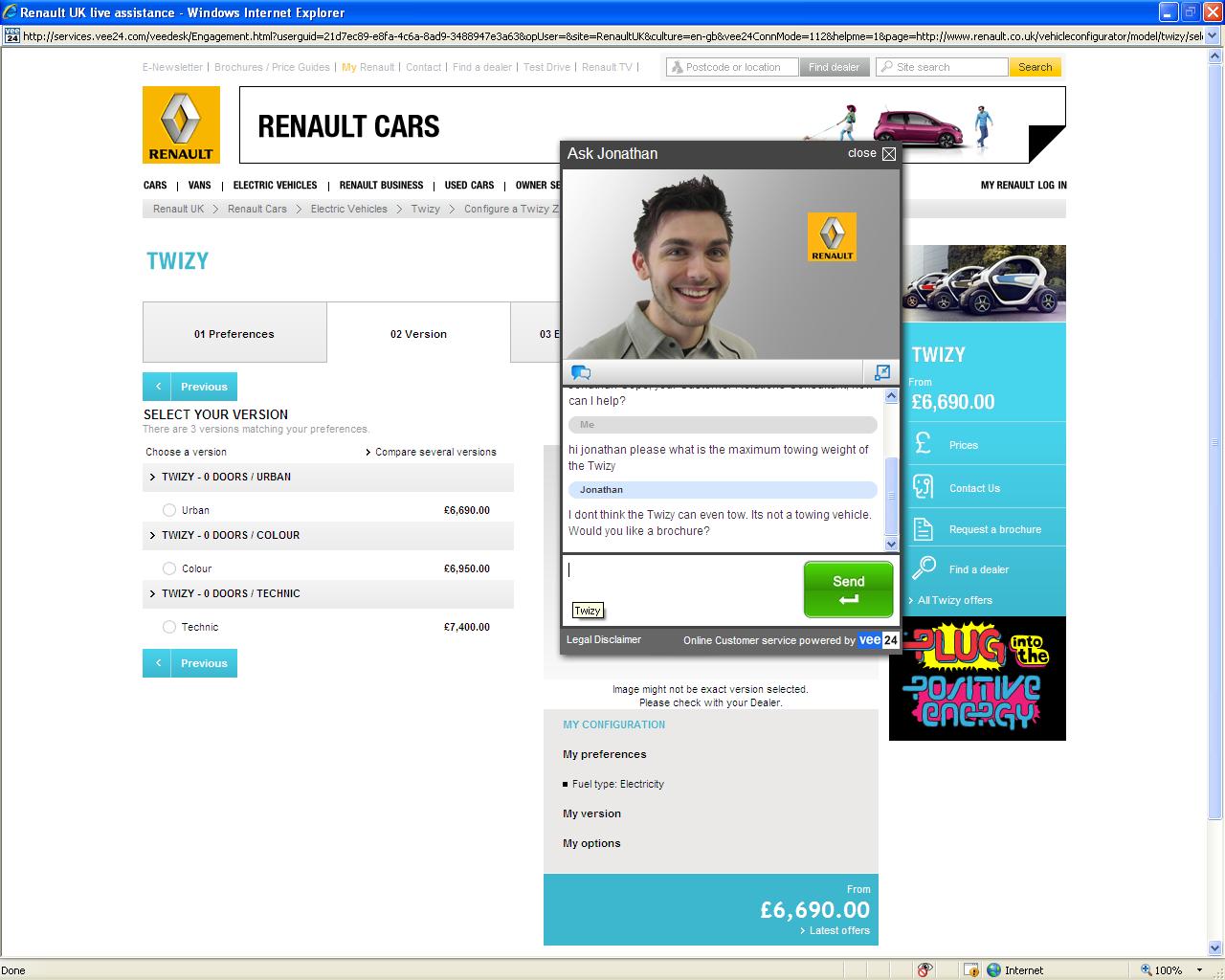The image size is (1225, 980).
Task: Expand TWIZY - 0 DOORS / COLOUR section
Action: pyautogui.click(x=328, y=535)
